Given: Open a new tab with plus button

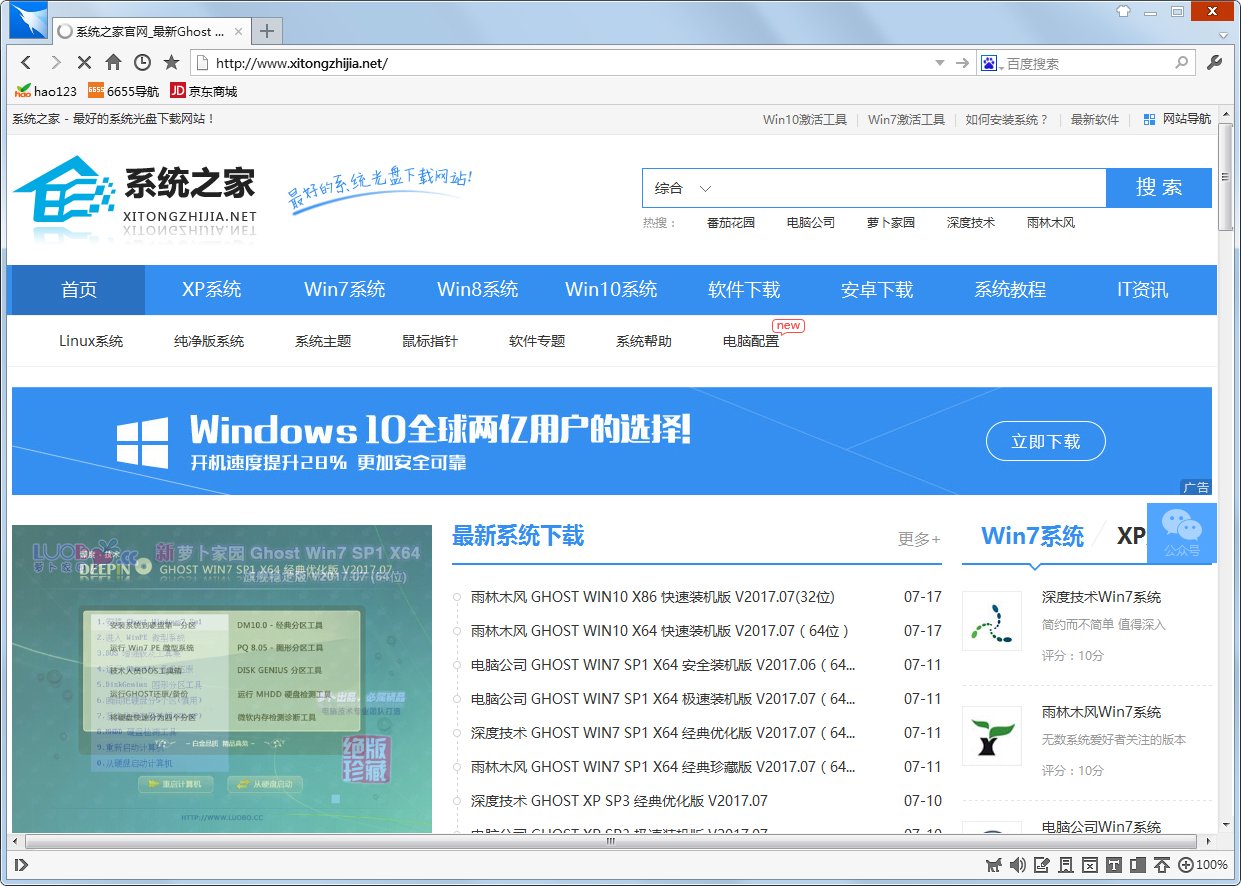Looking at the screenshot, I should (266, 30).
